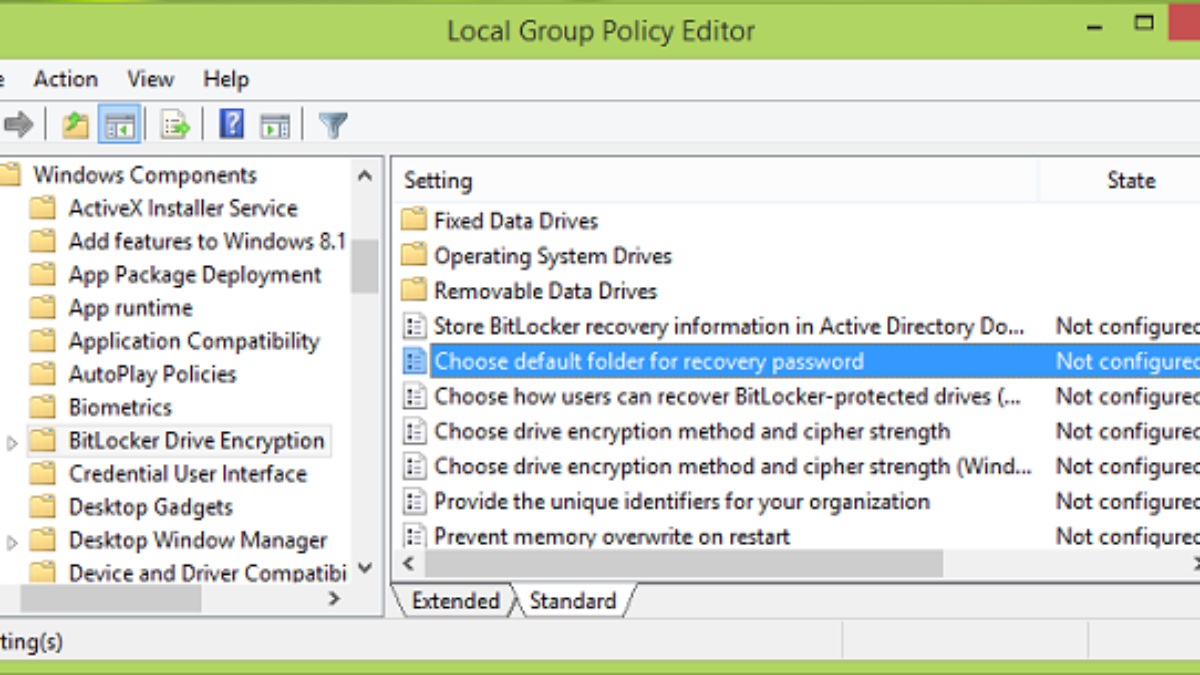Expand the Desktop Window Manager tree node

pos(12,541)
